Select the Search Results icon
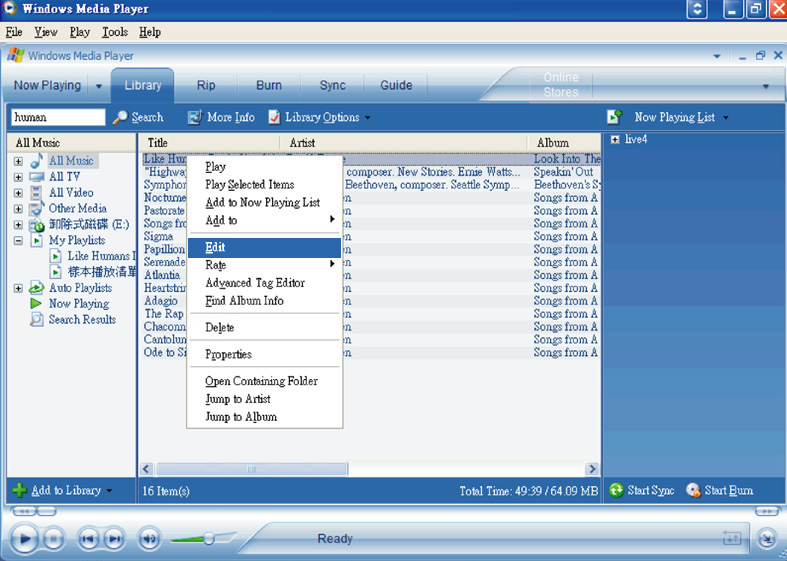 click(36, 319)
